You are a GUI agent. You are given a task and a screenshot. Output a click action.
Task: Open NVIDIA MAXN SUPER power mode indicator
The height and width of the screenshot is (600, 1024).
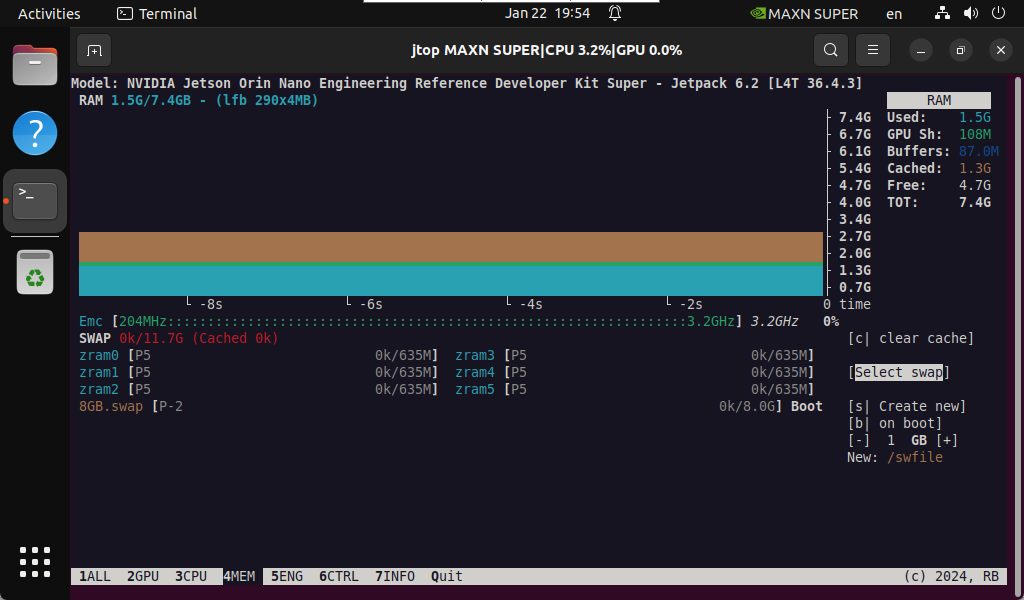pos(804,14)
